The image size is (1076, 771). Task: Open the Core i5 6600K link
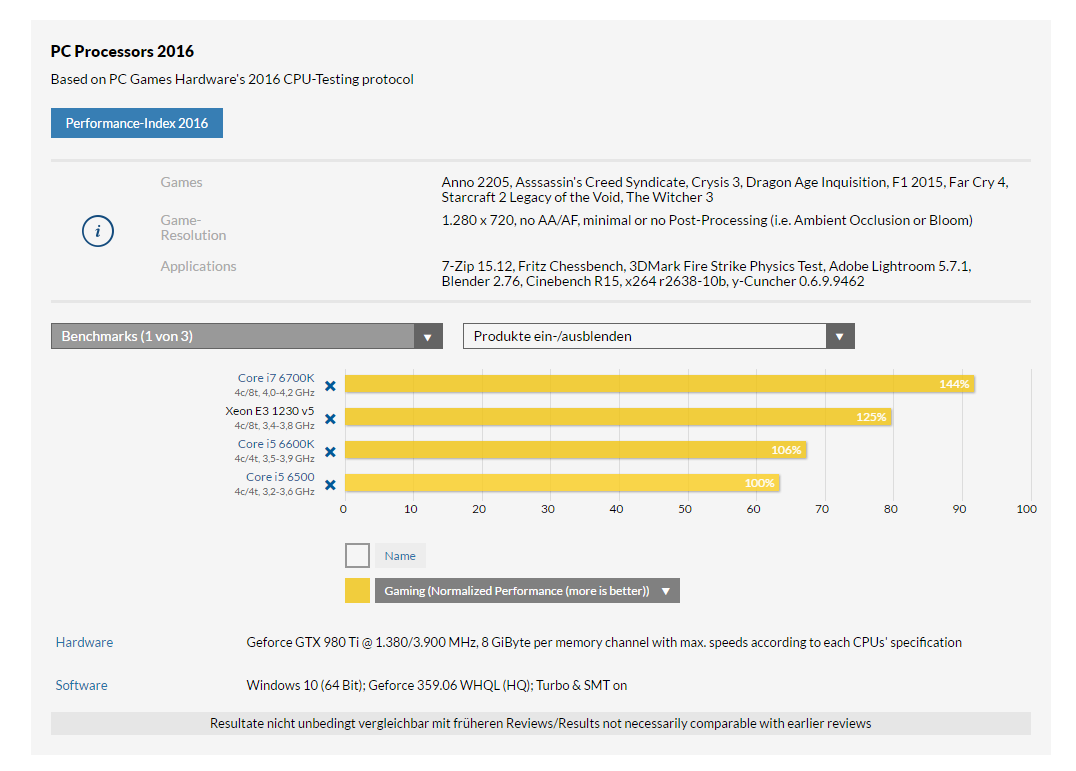pyautogui.click(x=276, y=444)
